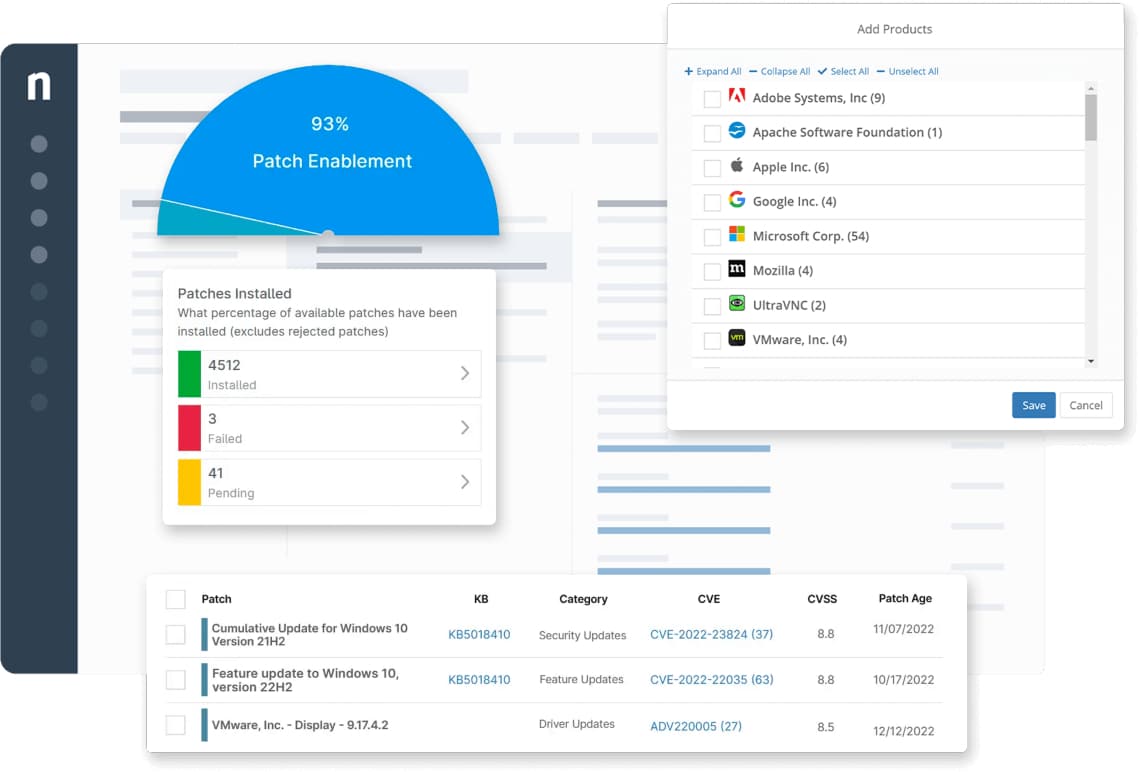Select the Microsoft Corp. checkbox
Image resolution: width=1140 pixels, height=772 pixels.
[x=712, y=237]
